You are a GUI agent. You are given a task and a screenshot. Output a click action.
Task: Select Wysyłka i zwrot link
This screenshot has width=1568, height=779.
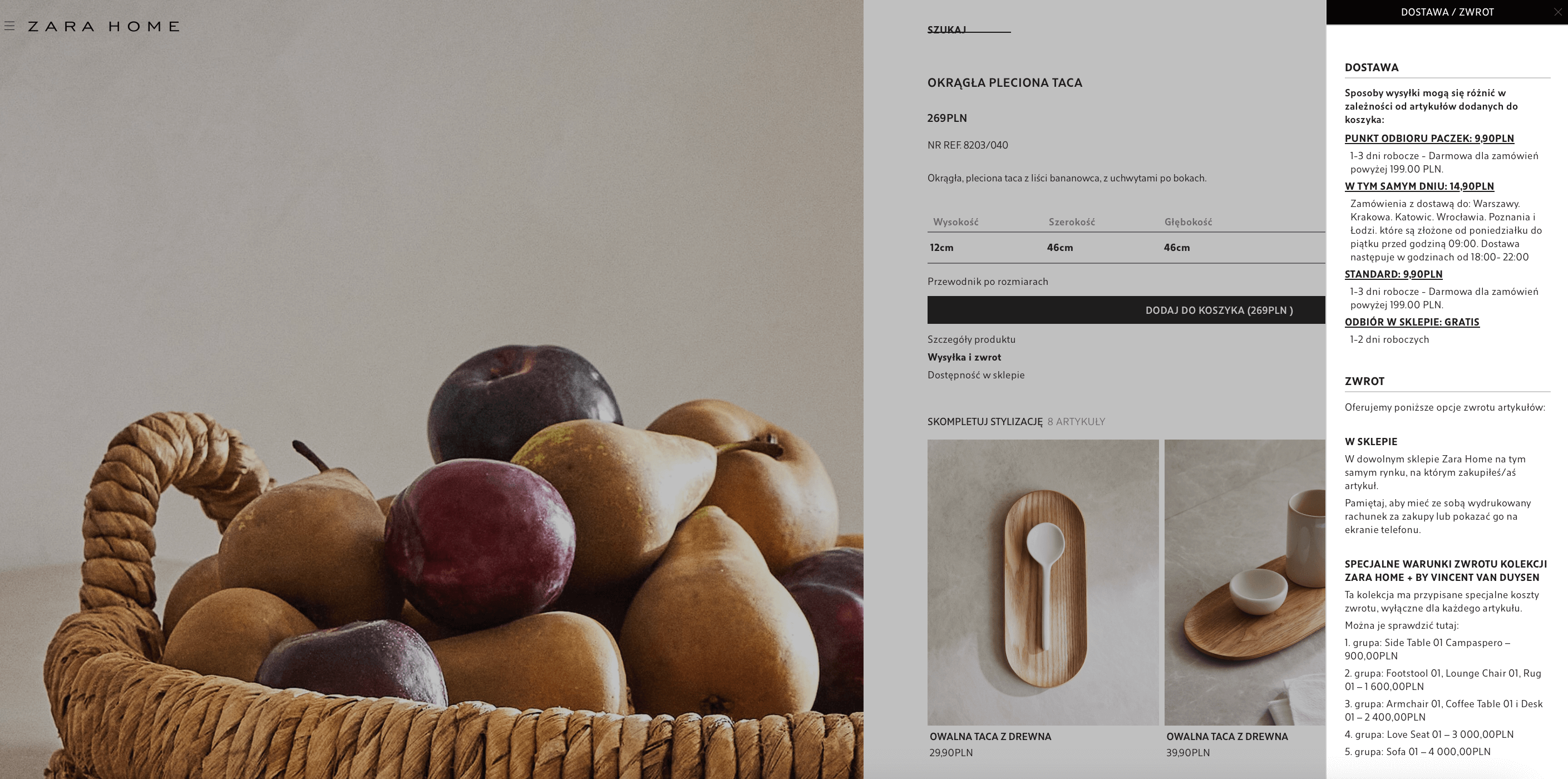pos(964,357)
